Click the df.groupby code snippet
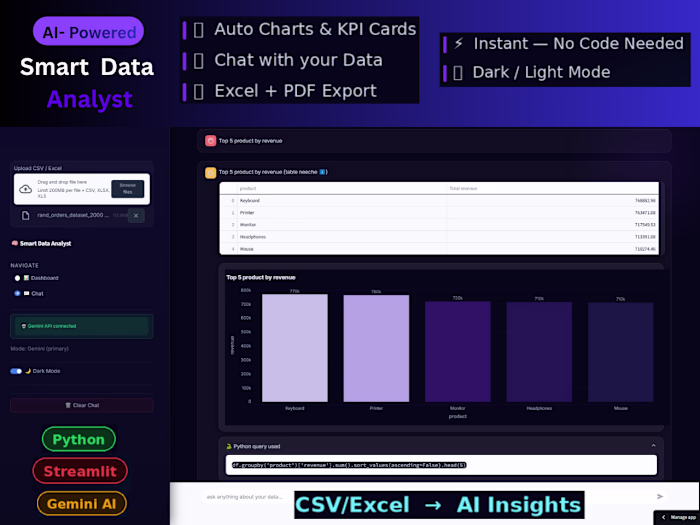 coord(349,465)
